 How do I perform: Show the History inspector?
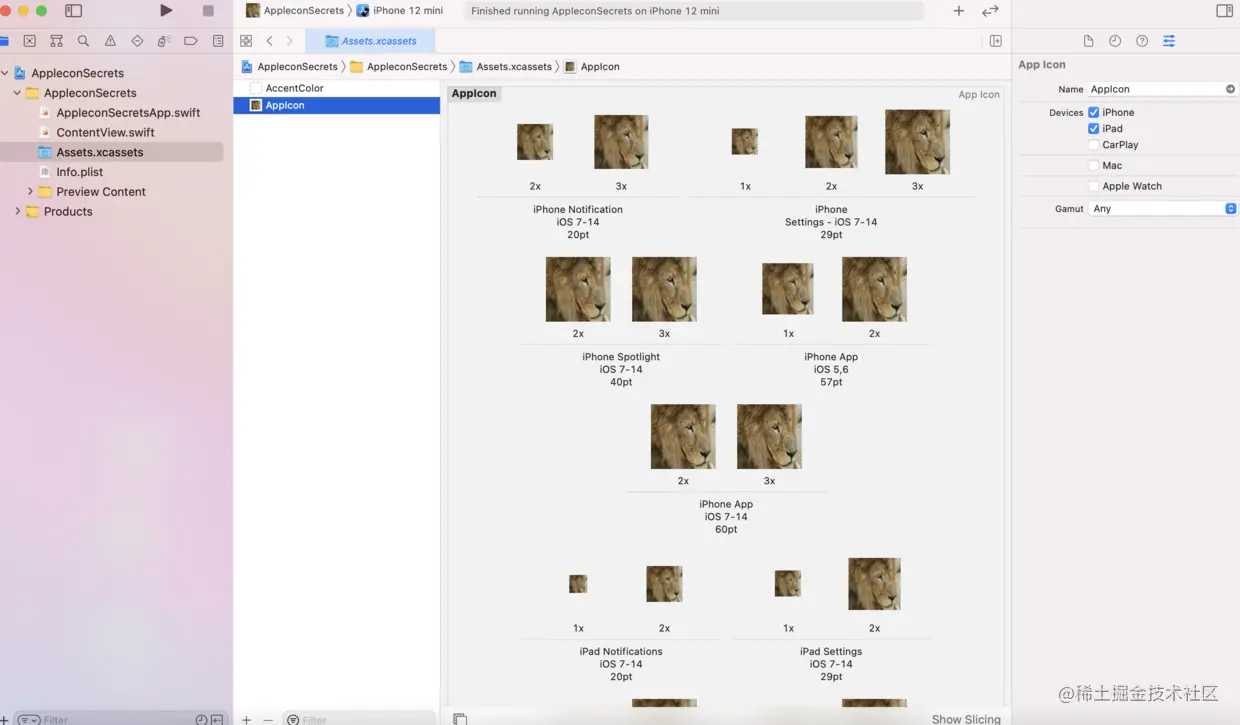pos(1115,41)
